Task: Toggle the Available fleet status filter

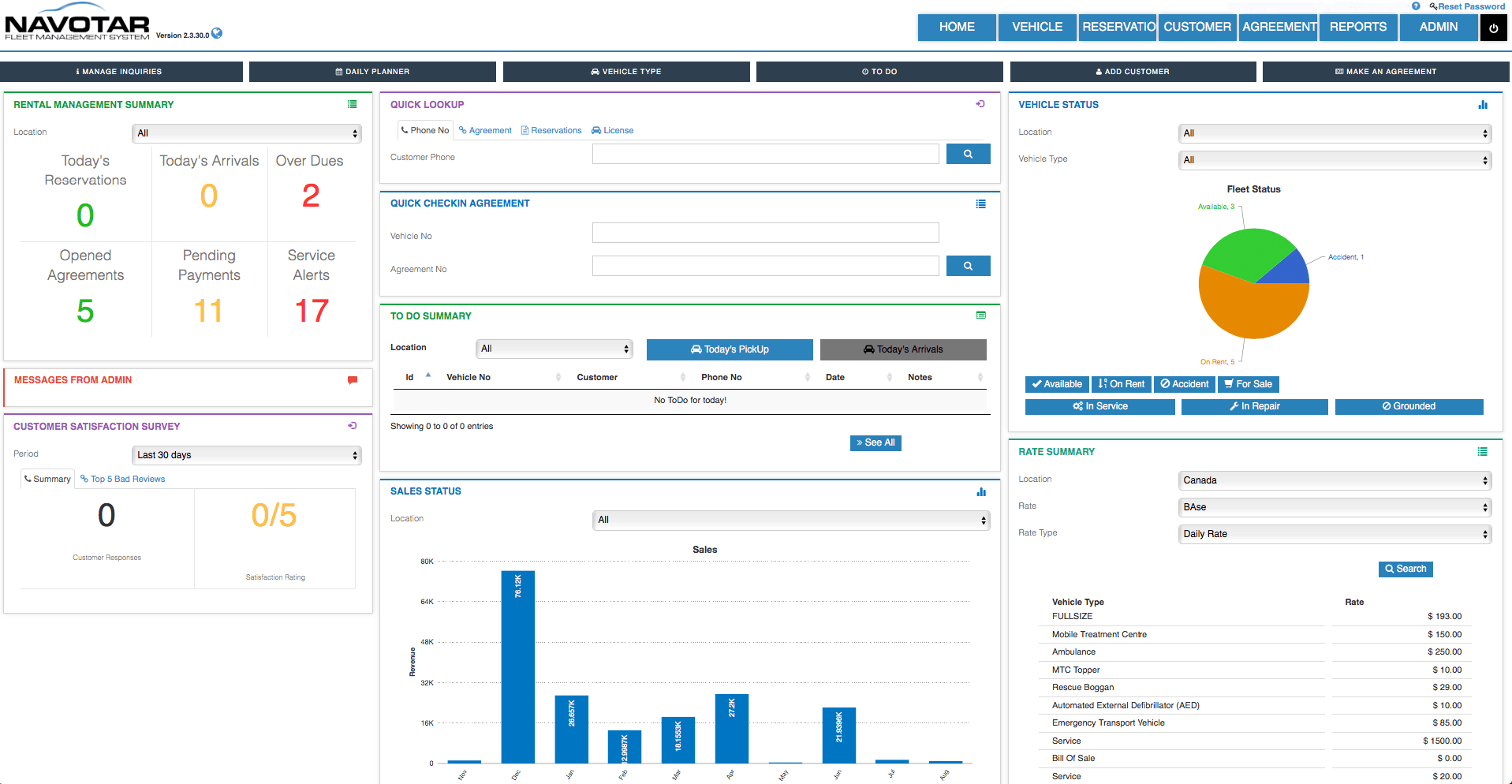Action: (x=1056, y=384)
